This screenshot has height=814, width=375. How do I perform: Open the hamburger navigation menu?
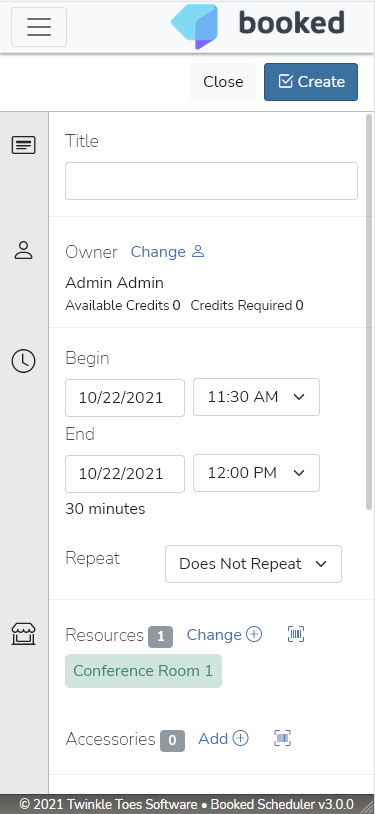click(39, 27)
